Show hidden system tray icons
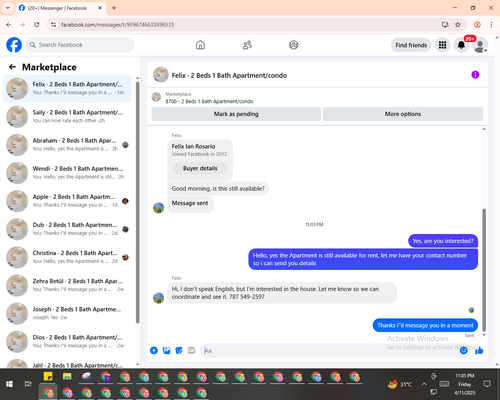Viewport: 500px width, 400px height. 424,384
